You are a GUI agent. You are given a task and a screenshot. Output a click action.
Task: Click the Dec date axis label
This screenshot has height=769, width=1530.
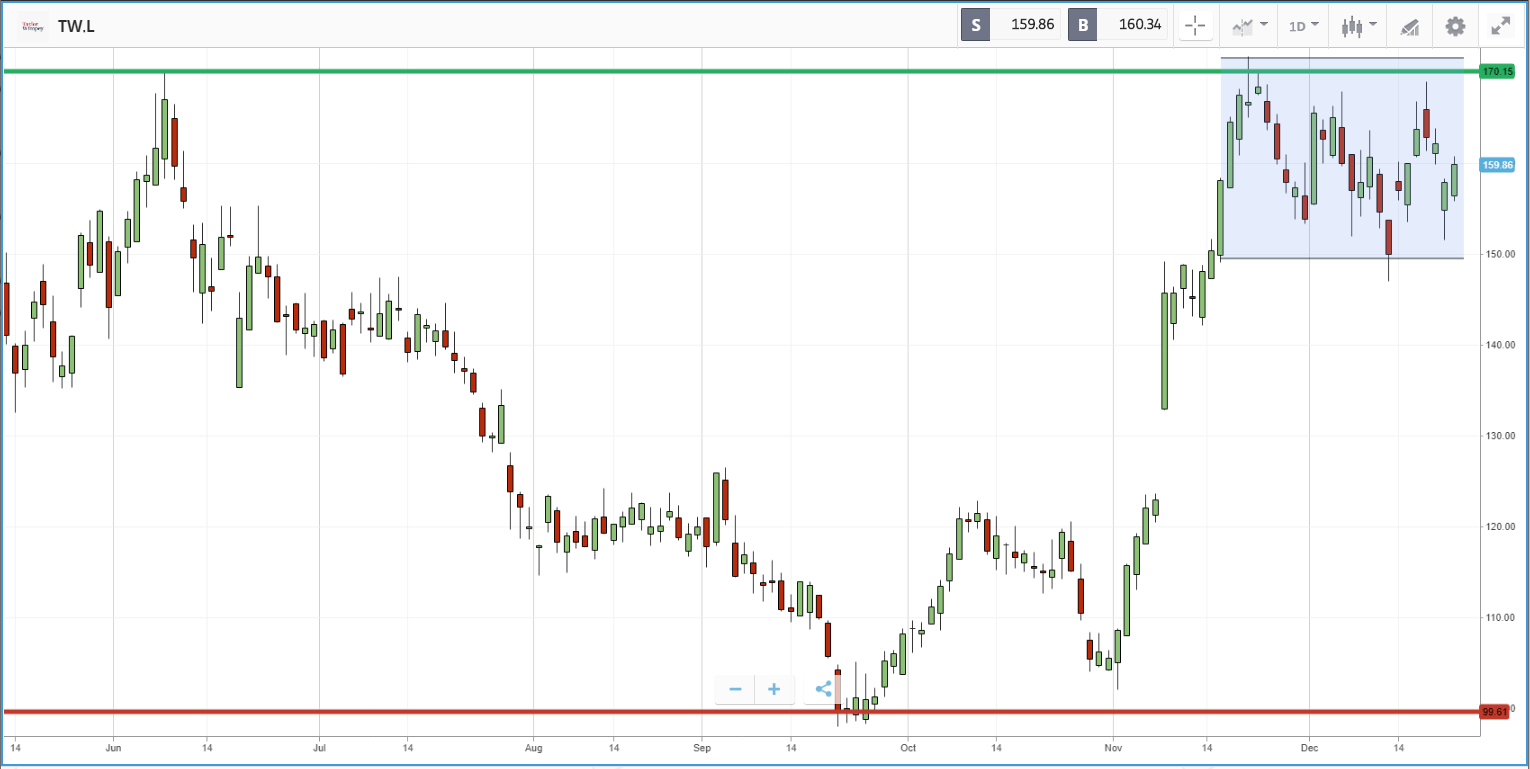[1309, 747]
